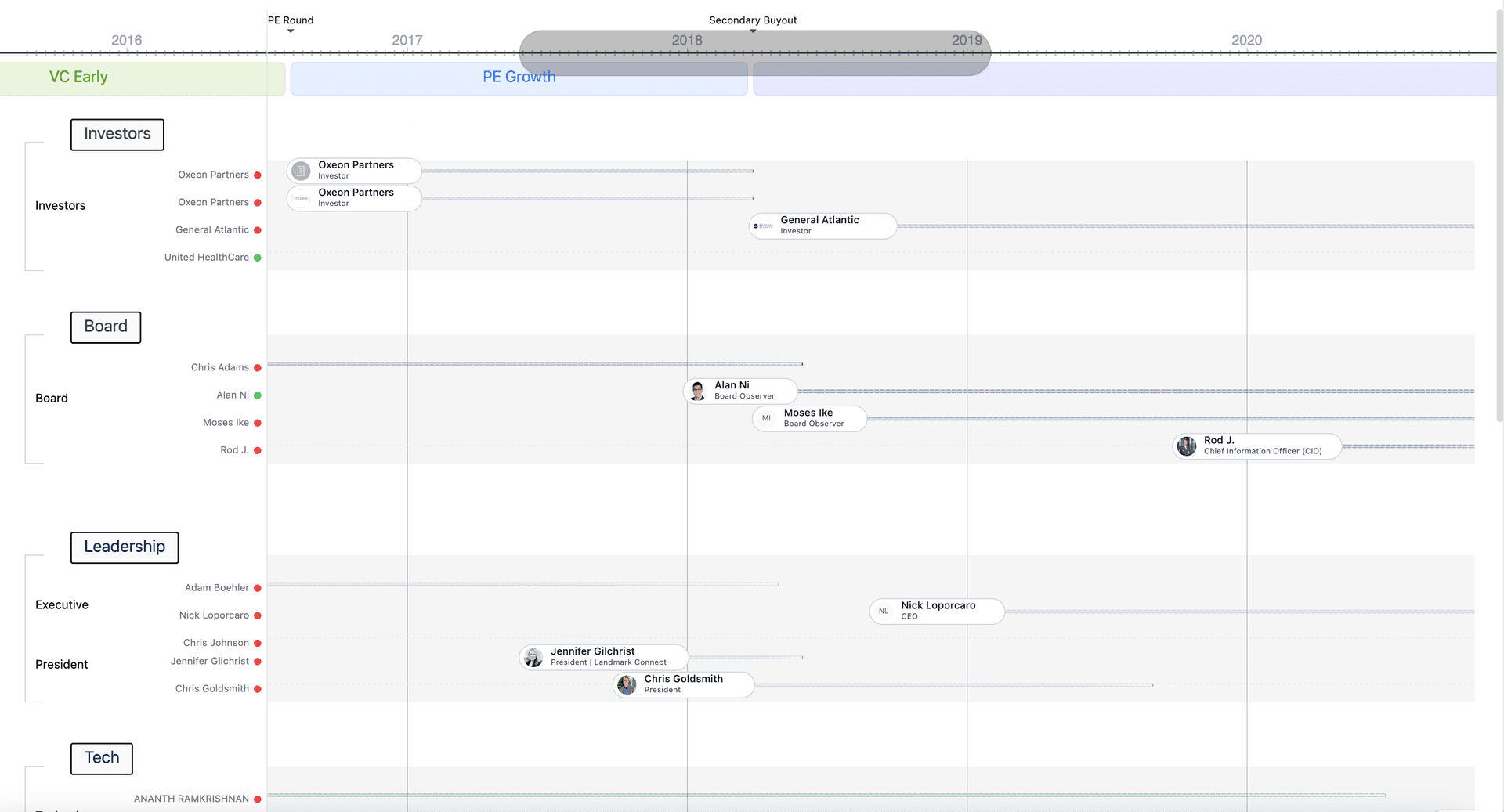Open Jennifer Gilchrist President card
This screenshot has width=1504, height=812.
coord(604,657)
